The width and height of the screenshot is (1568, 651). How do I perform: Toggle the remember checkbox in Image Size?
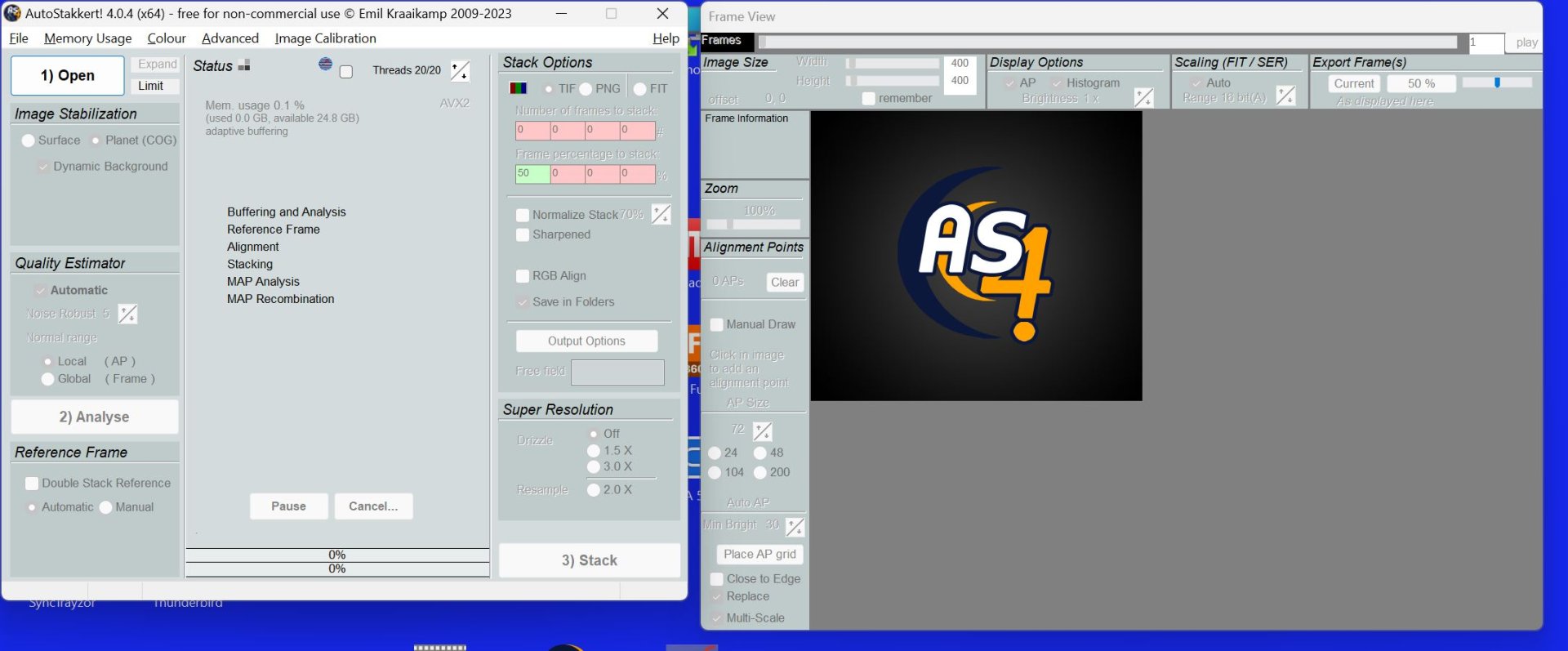point(869,99)
